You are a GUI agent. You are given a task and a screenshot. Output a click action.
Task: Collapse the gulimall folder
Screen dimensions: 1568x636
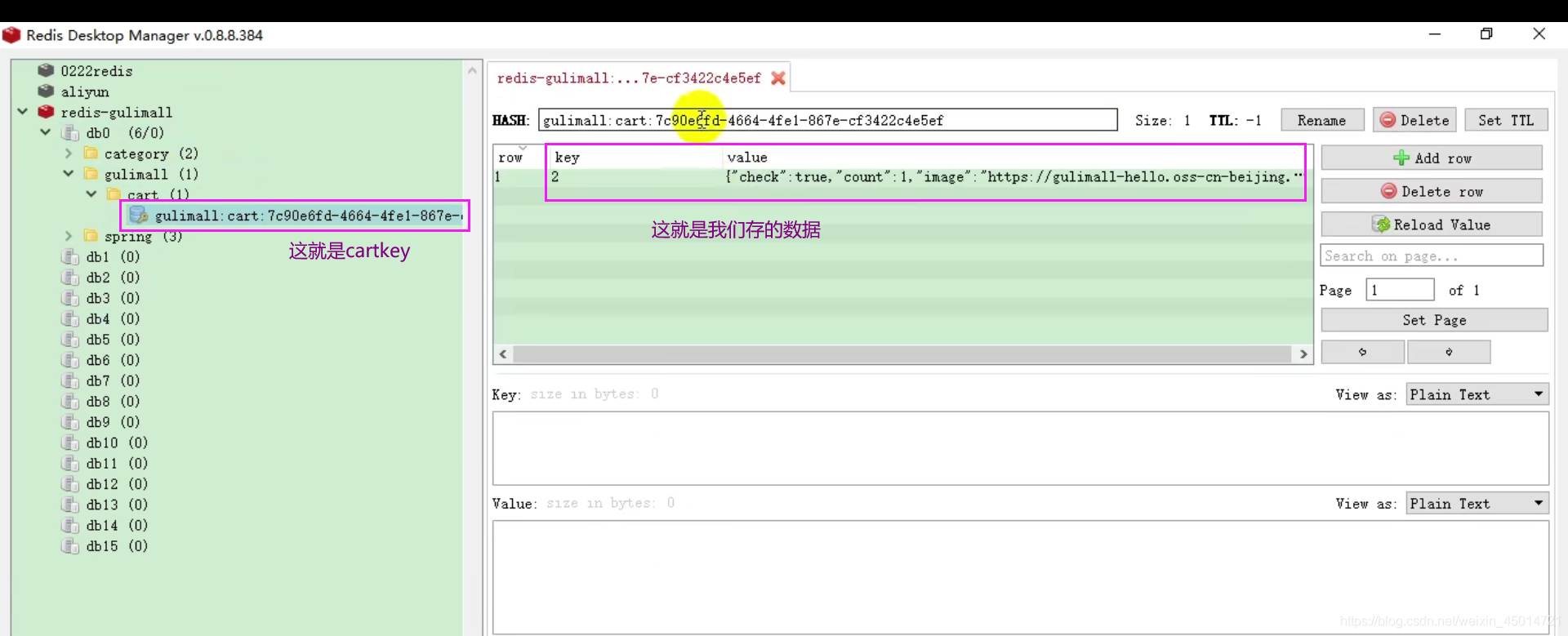(x=69, y=174)
